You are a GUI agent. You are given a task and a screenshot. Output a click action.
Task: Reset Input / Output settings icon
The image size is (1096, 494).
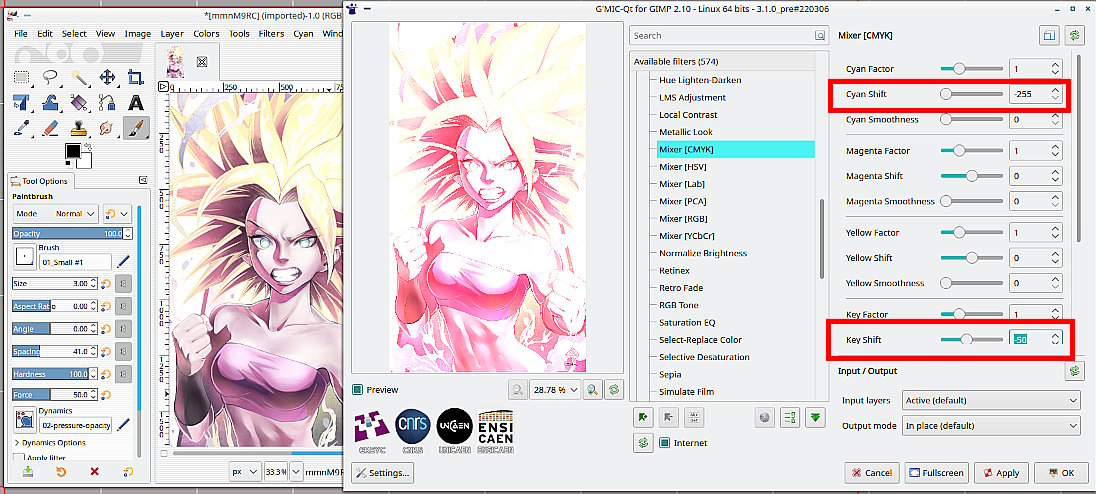(x=1074, y=371)
